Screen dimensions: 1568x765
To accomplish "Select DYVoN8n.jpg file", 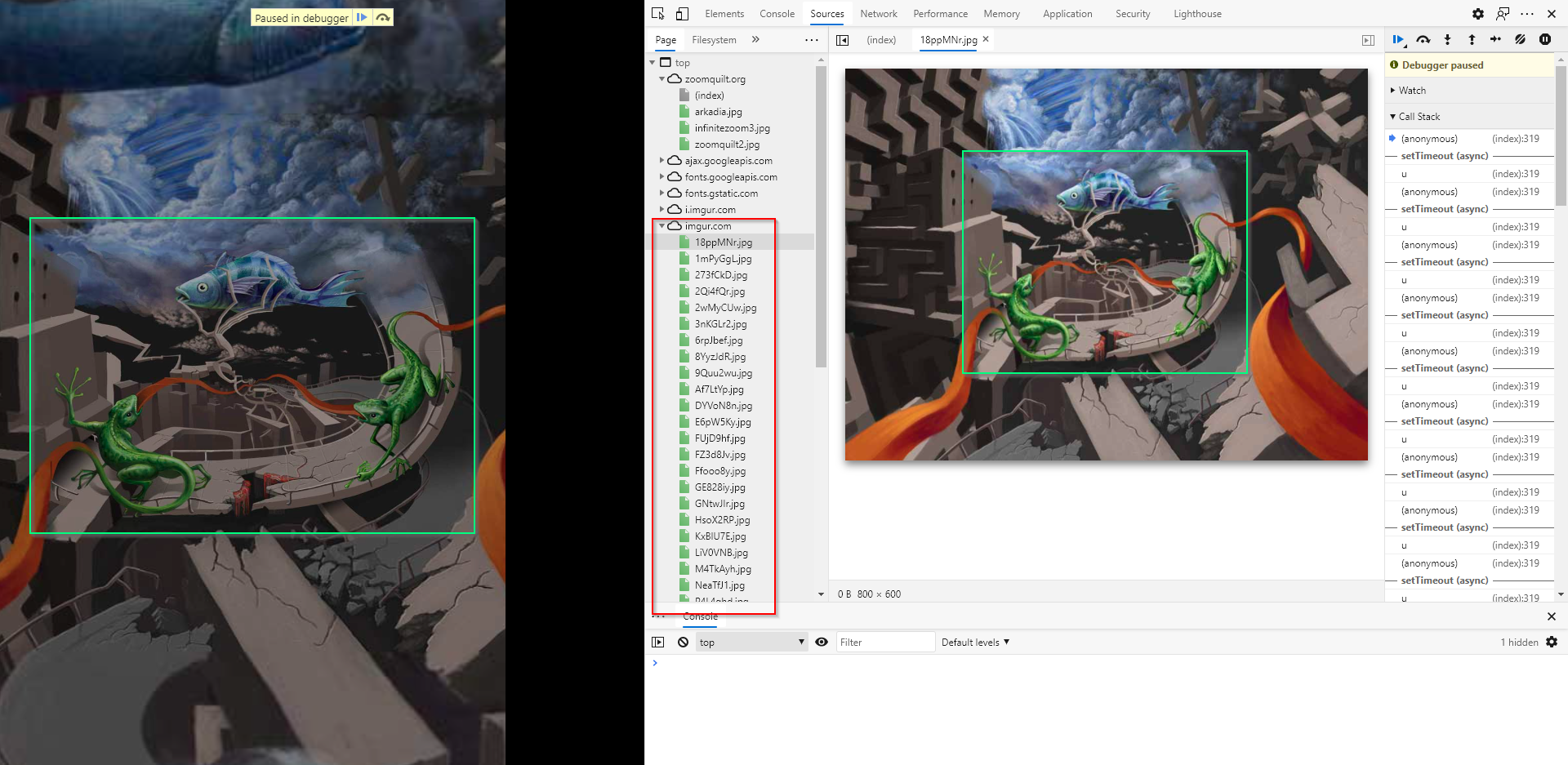I will (724, 406).
